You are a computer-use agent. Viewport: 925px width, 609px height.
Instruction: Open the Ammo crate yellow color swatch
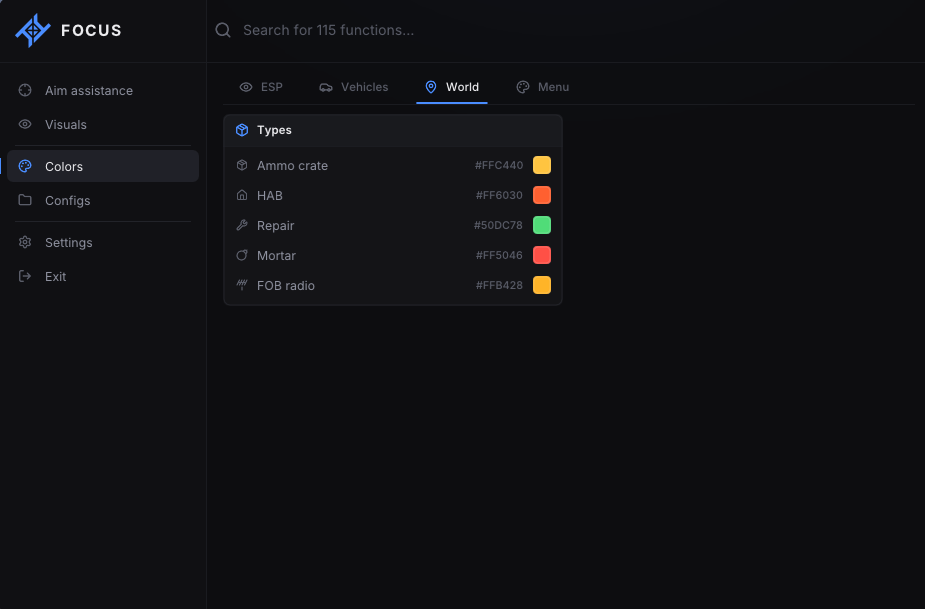pyautogui.click(x=542, y=165)
